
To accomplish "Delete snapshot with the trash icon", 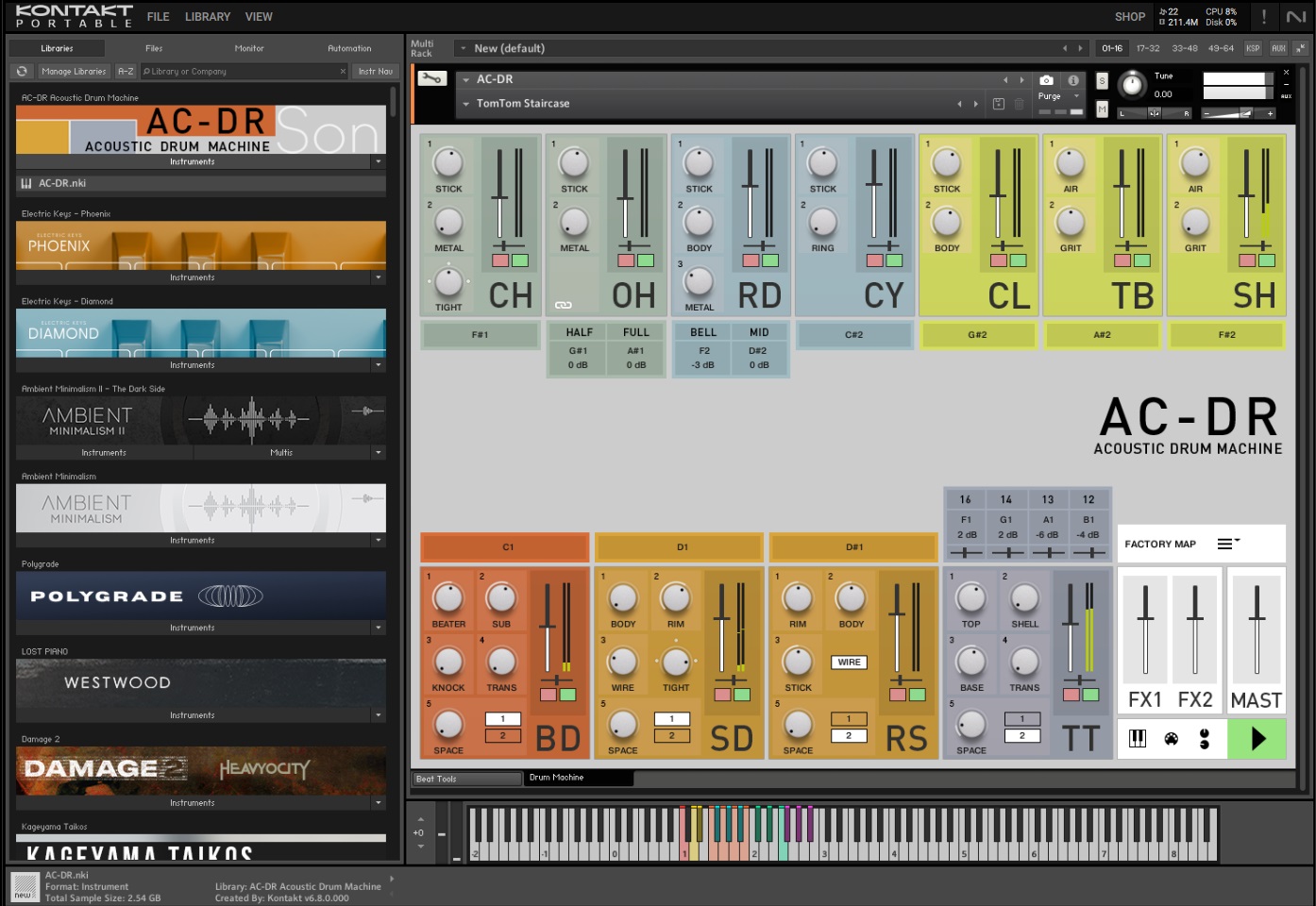I will pos(1020,104).
